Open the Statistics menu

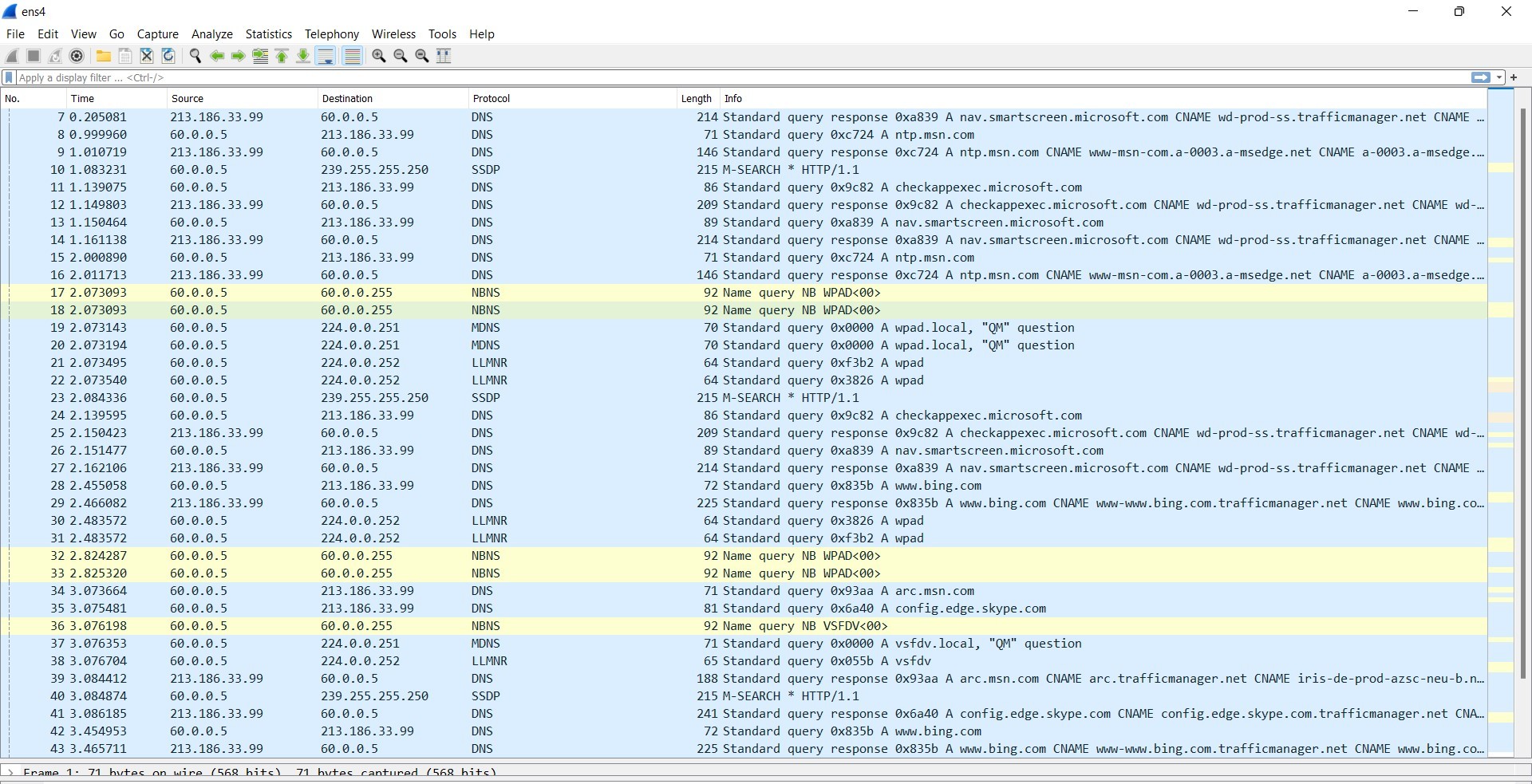(x=268, y=34)
